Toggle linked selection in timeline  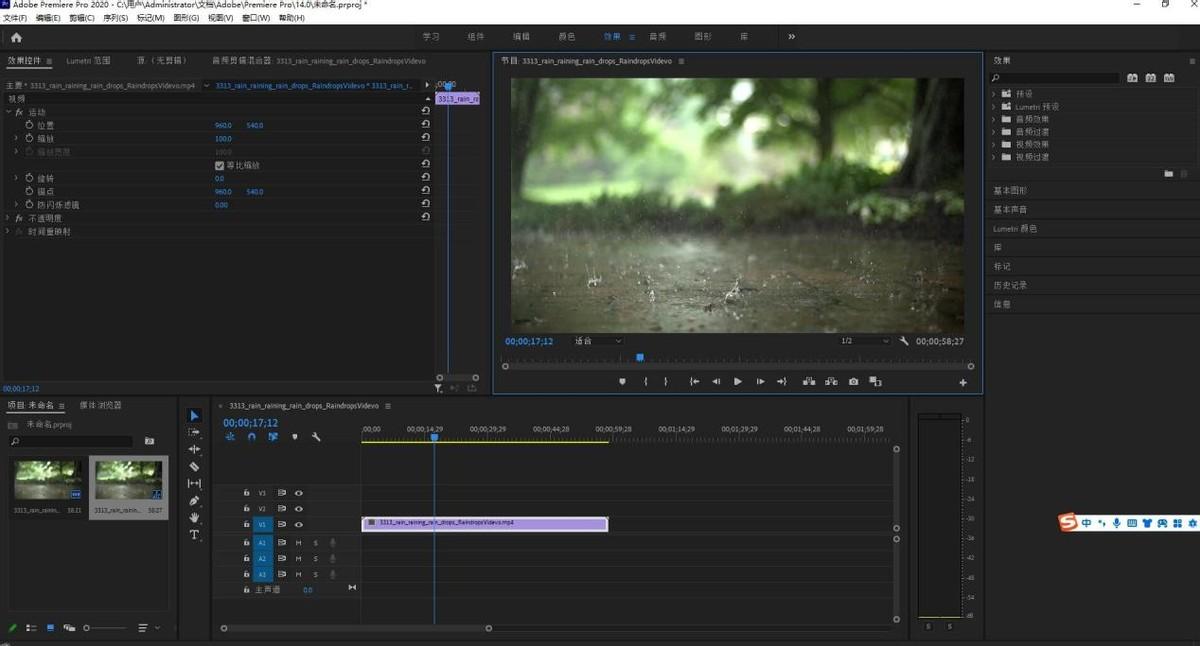pyautogui.click(x=272, y=437)
